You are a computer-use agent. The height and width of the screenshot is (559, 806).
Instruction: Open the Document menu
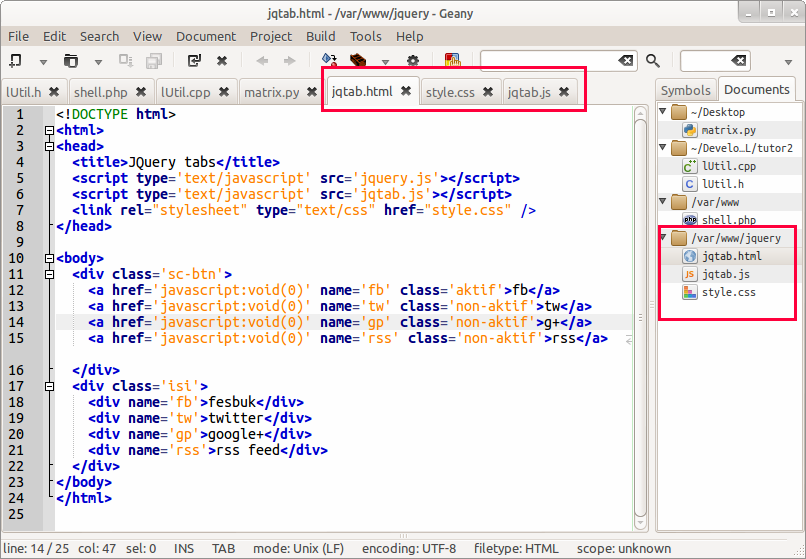click(206, 37)
